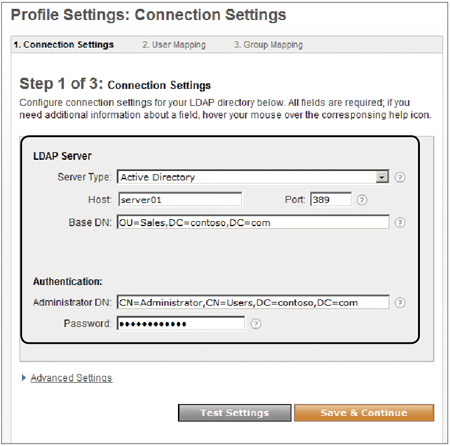The height and width of the screenshot is (446, 450).
Task: Go to the User Mapping step tab
Action: click(174, 45)
